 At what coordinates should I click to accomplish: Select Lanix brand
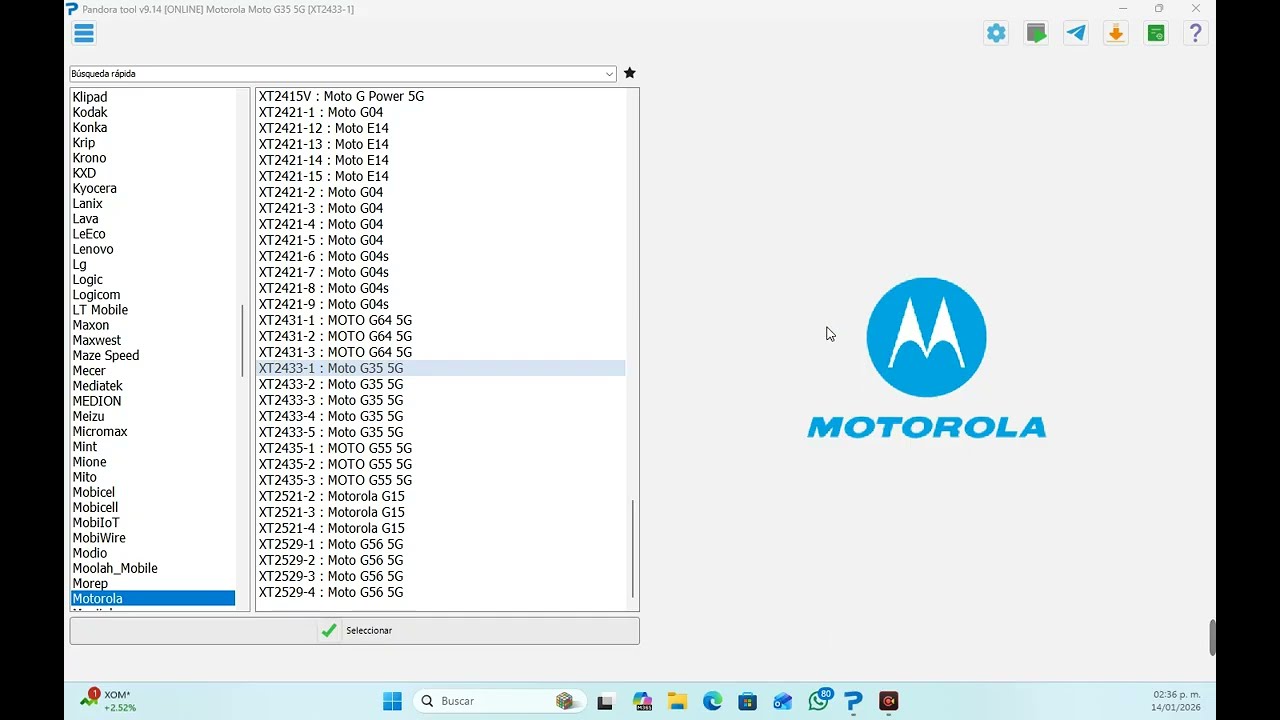(x=87, y=203)
